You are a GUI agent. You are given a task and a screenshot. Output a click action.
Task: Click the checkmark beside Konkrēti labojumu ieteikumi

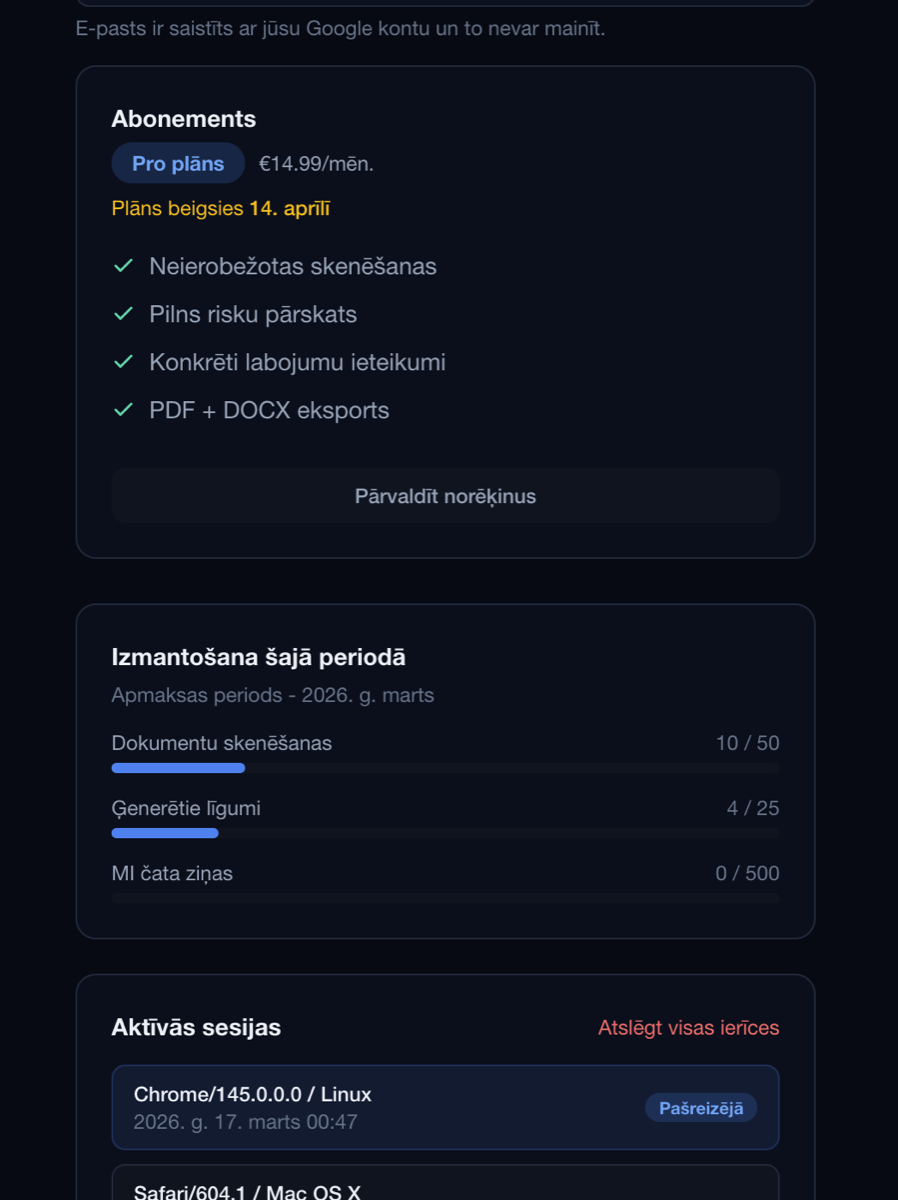(x=123, y=362)
